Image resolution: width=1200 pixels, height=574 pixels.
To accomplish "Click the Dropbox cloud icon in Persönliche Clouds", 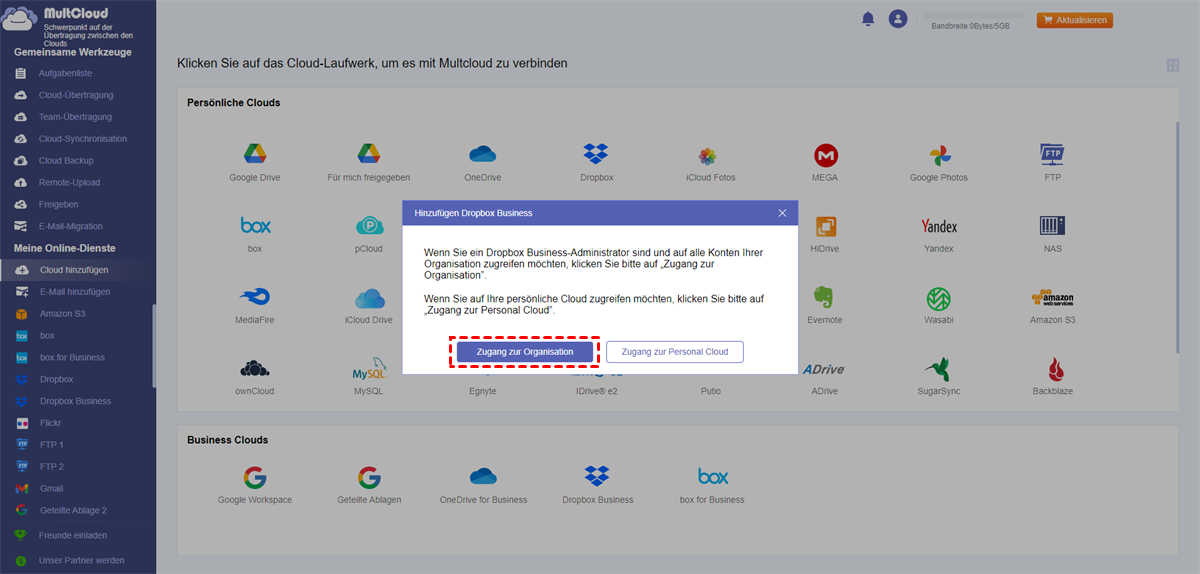I will tap(596, 154).
